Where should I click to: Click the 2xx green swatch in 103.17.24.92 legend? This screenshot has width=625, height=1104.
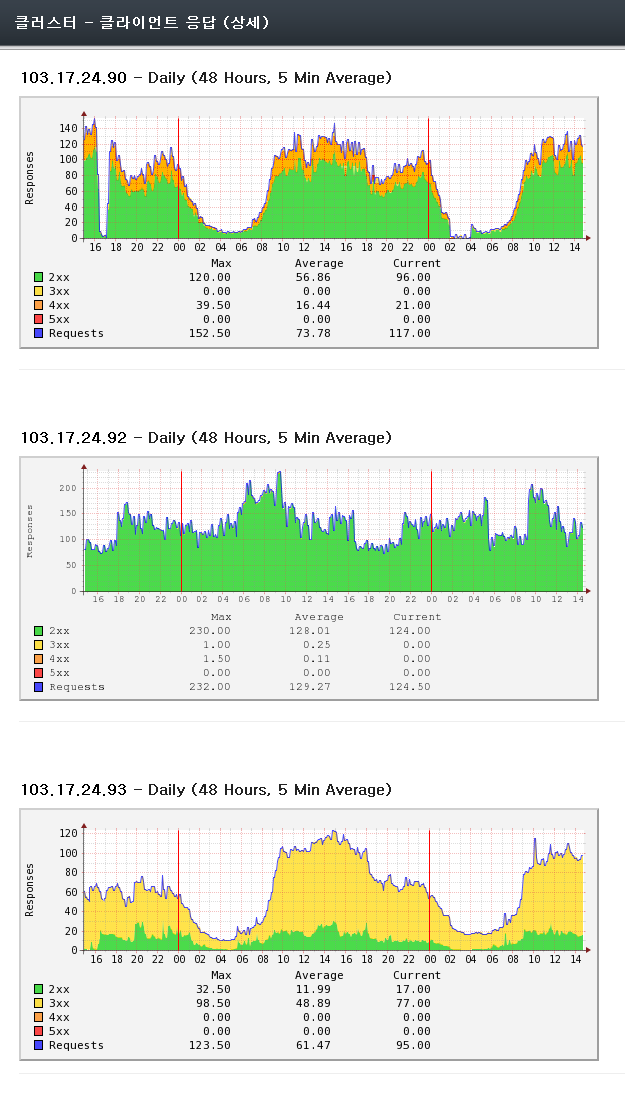39,631
